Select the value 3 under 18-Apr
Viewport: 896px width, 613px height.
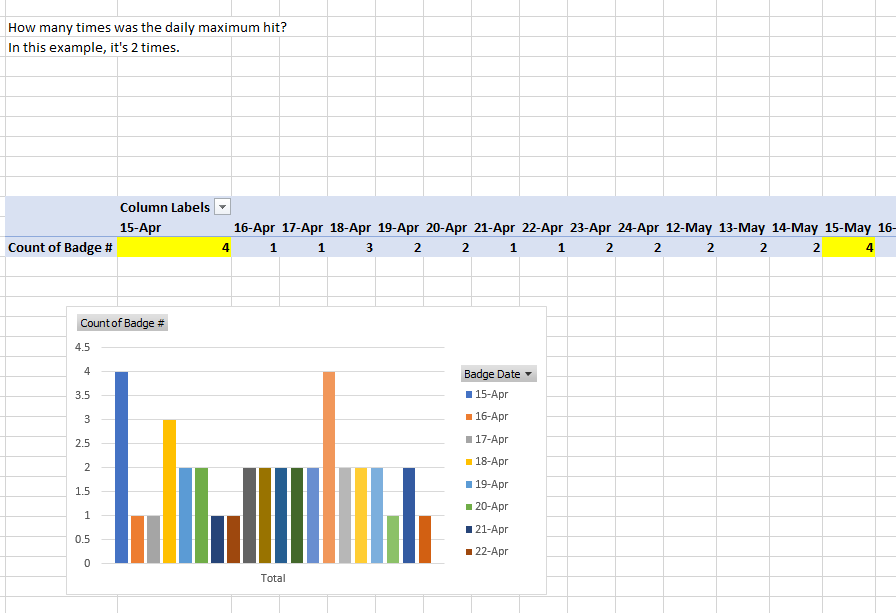pos(351,247)
